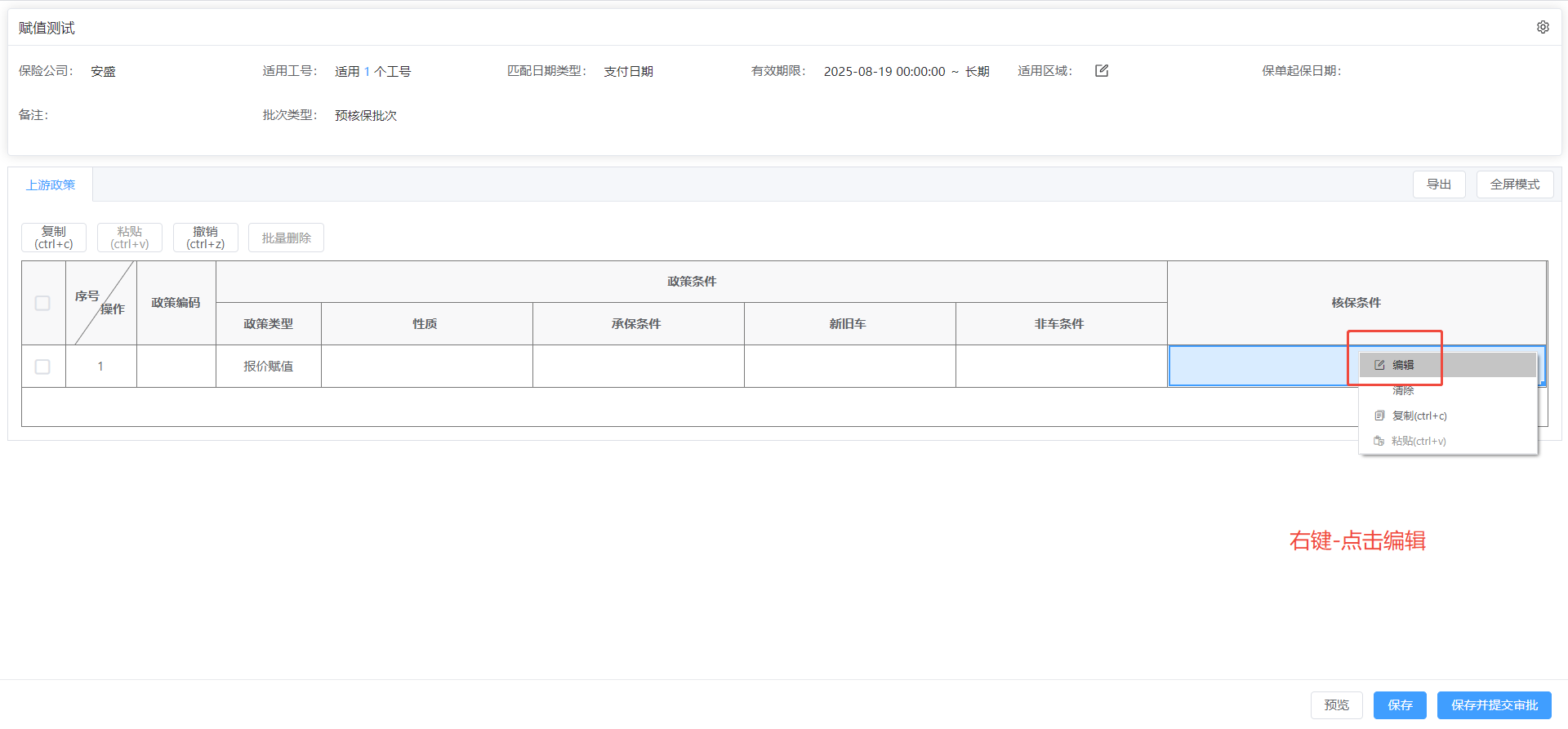The width and height of the screenshot is (1568, 729).
Task: Click the 政策类型 column header
Action: pyautogui.click(x=269, y=324)
